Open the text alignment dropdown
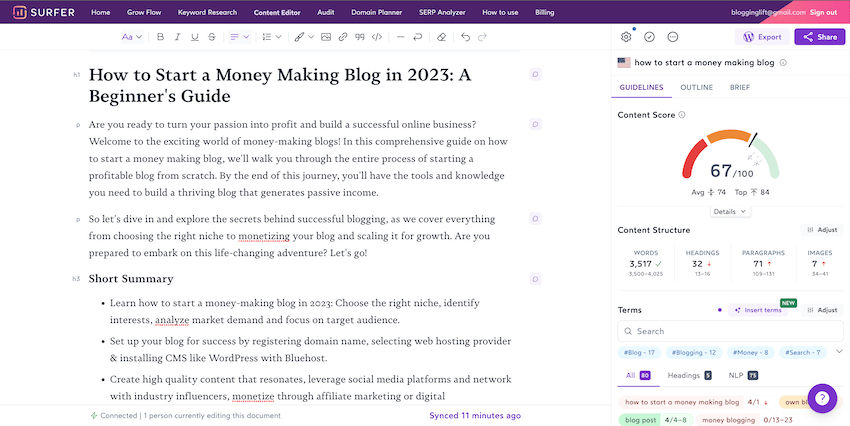Image resolution: width=850 pixels, height=426 pixels. (239, 37)
